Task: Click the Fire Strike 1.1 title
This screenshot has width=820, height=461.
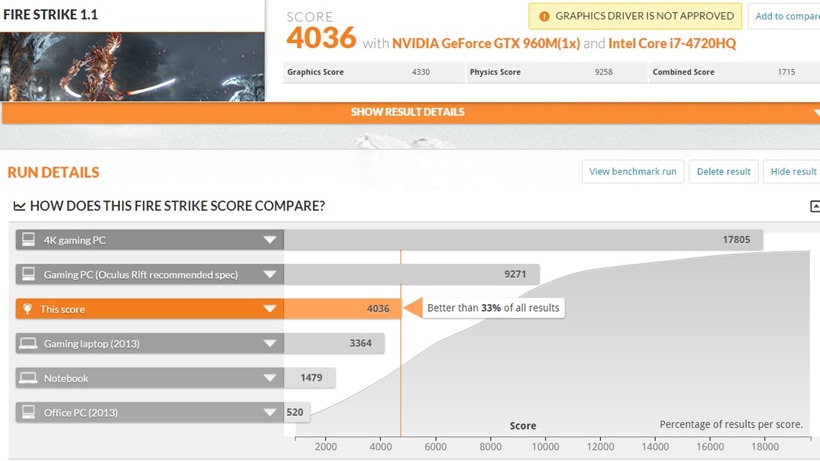Action: coord(50,15)
